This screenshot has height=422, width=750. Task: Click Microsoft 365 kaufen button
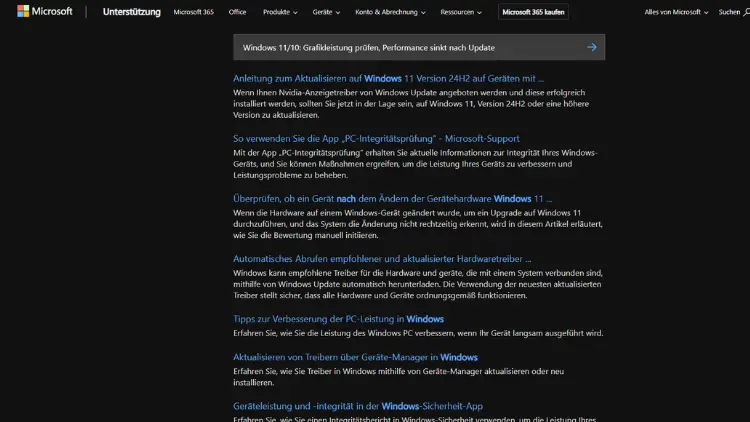(x=533, y=12)
